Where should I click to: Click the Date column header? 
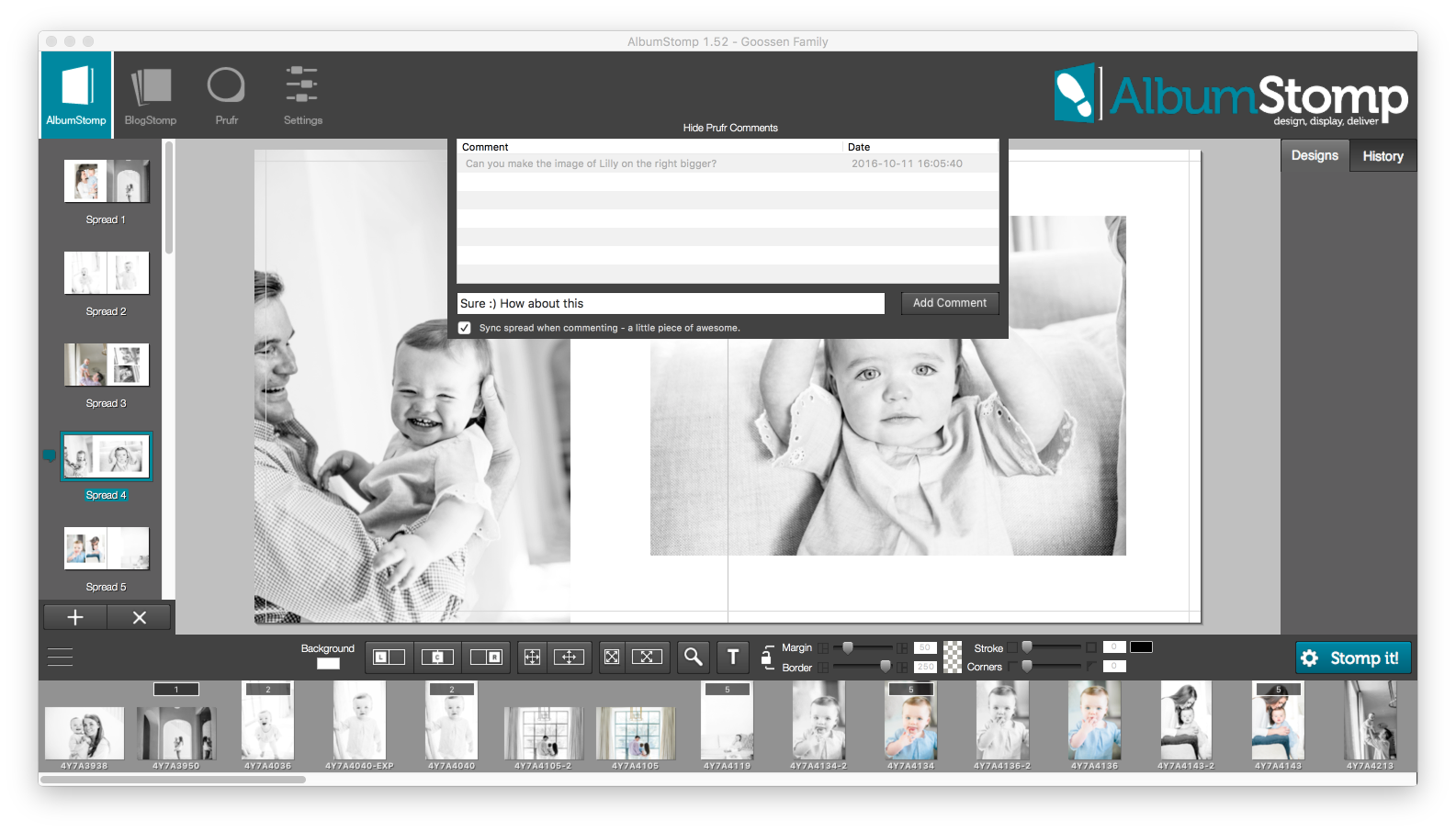pyautogui.click(x=920, y=147)
